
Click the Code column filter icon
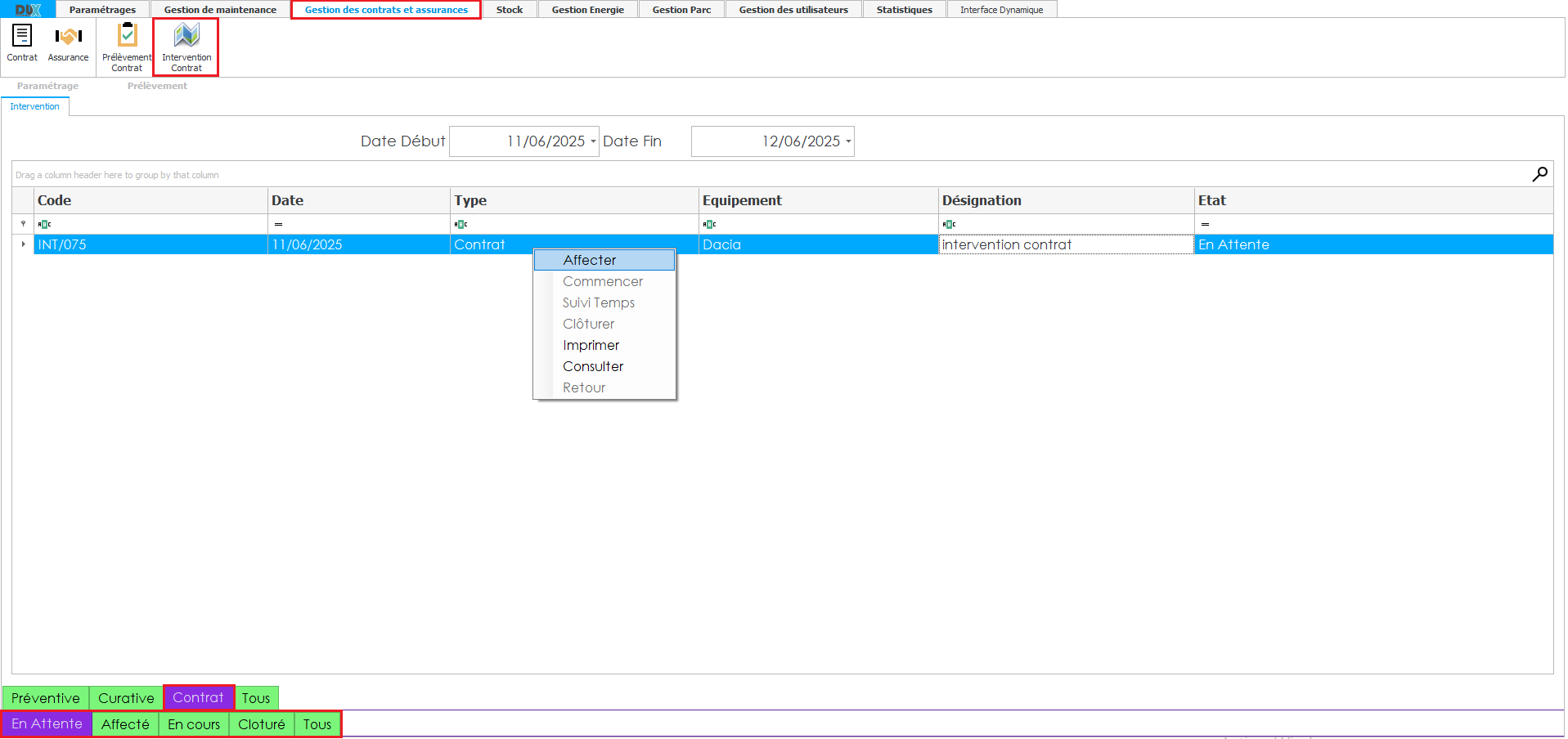(x=45, y=224)
